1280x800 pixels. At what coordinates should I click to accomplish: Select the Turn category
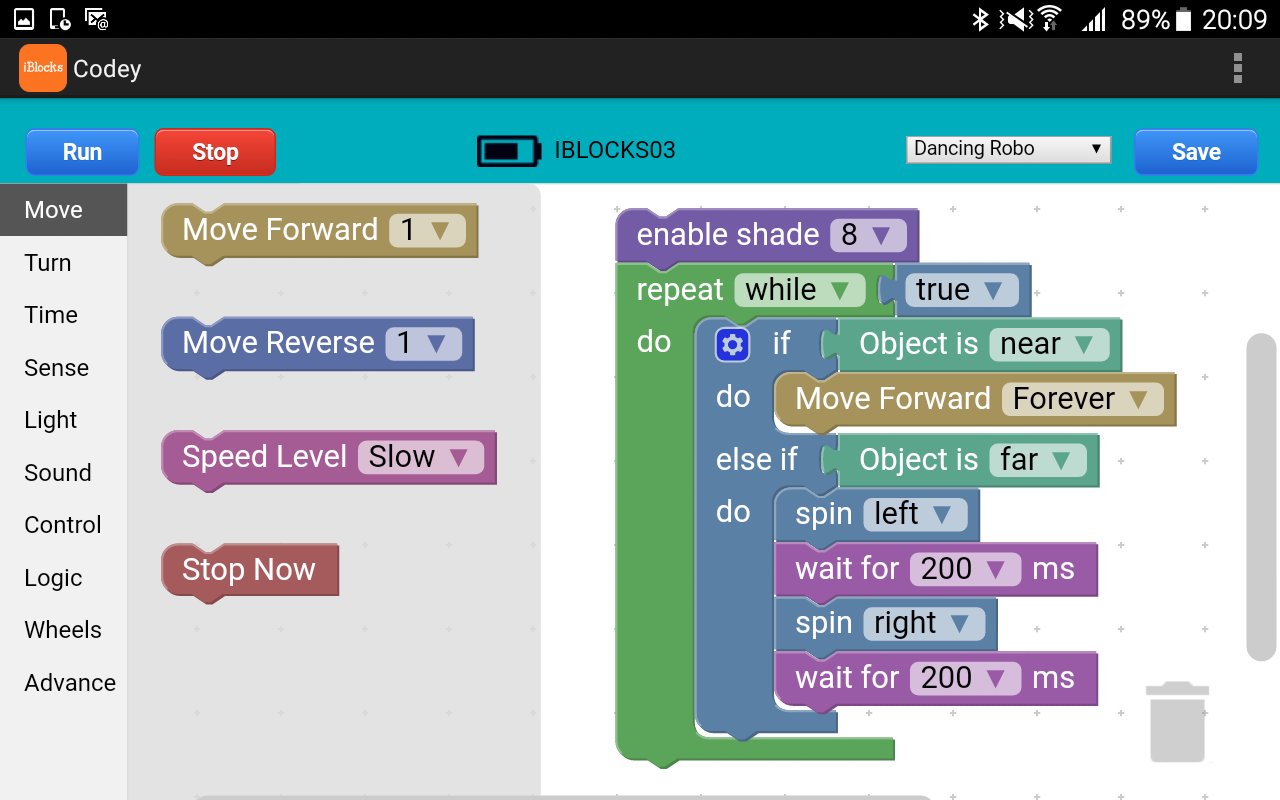click(64, 263)
